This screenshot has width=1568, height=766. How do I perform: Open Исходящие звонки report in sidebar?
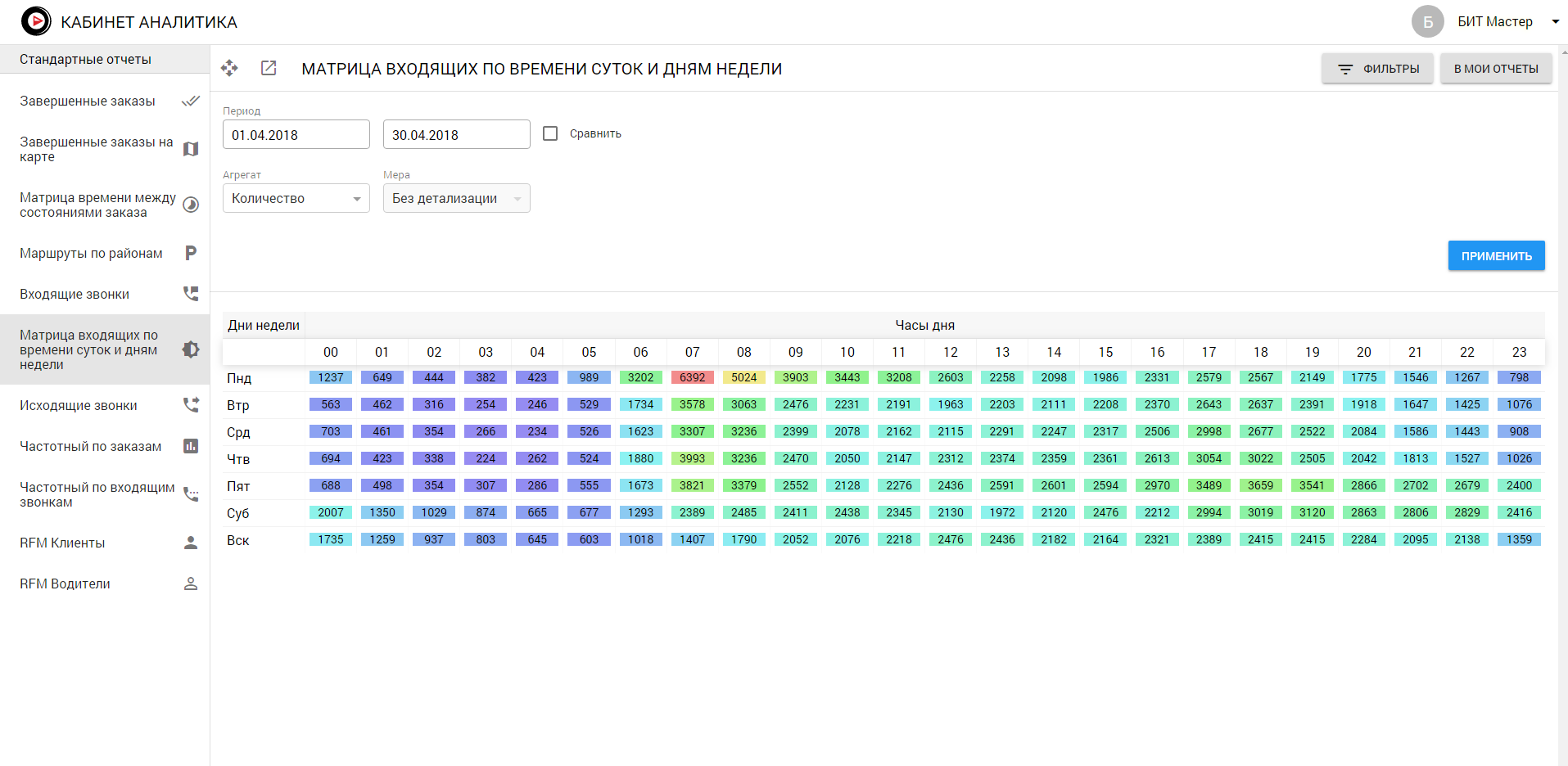(79, 405)
